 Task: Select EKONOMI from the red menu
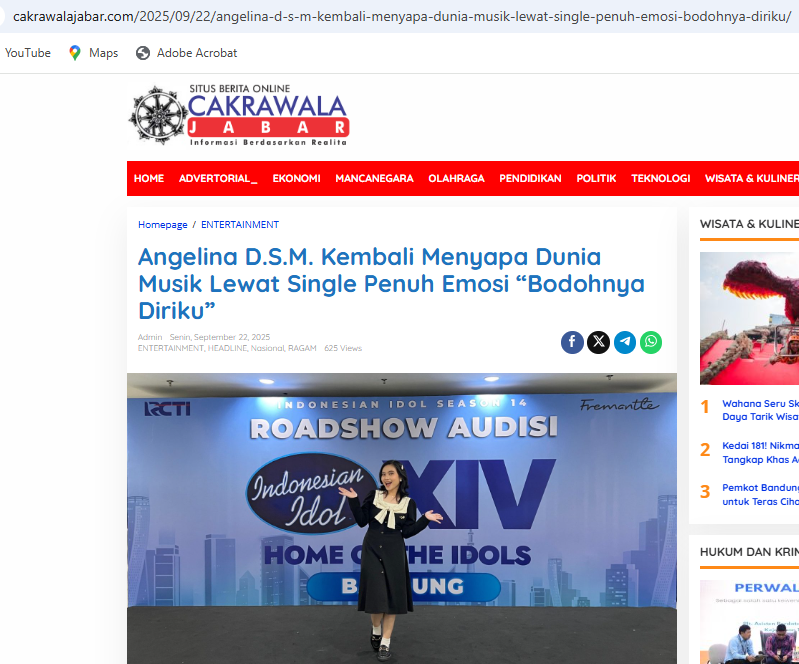(296, 179)
